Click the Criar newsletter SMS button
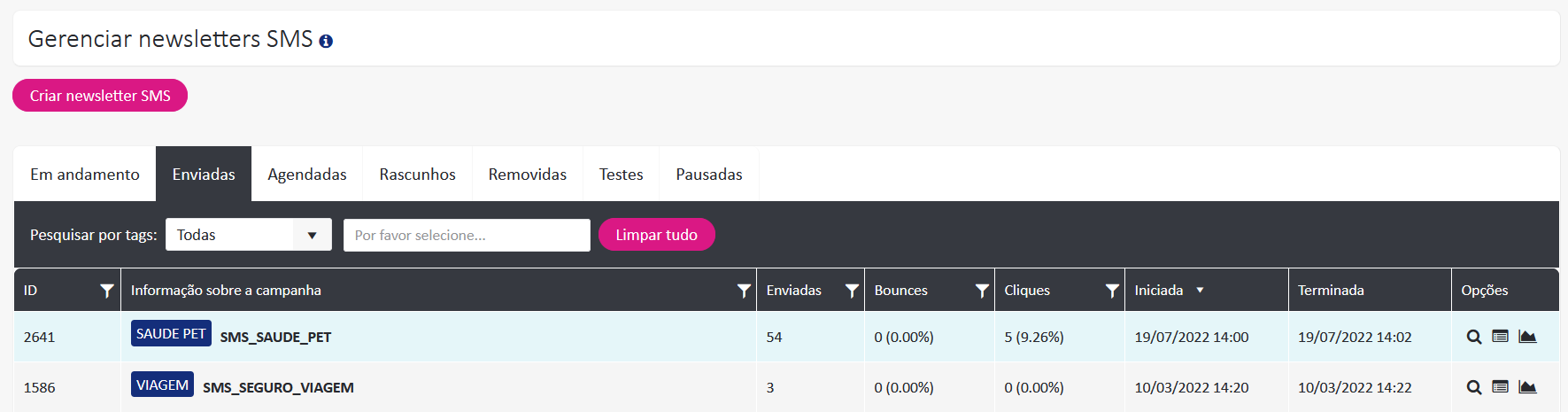1568x412 pixels. click(x=100, y=96)
